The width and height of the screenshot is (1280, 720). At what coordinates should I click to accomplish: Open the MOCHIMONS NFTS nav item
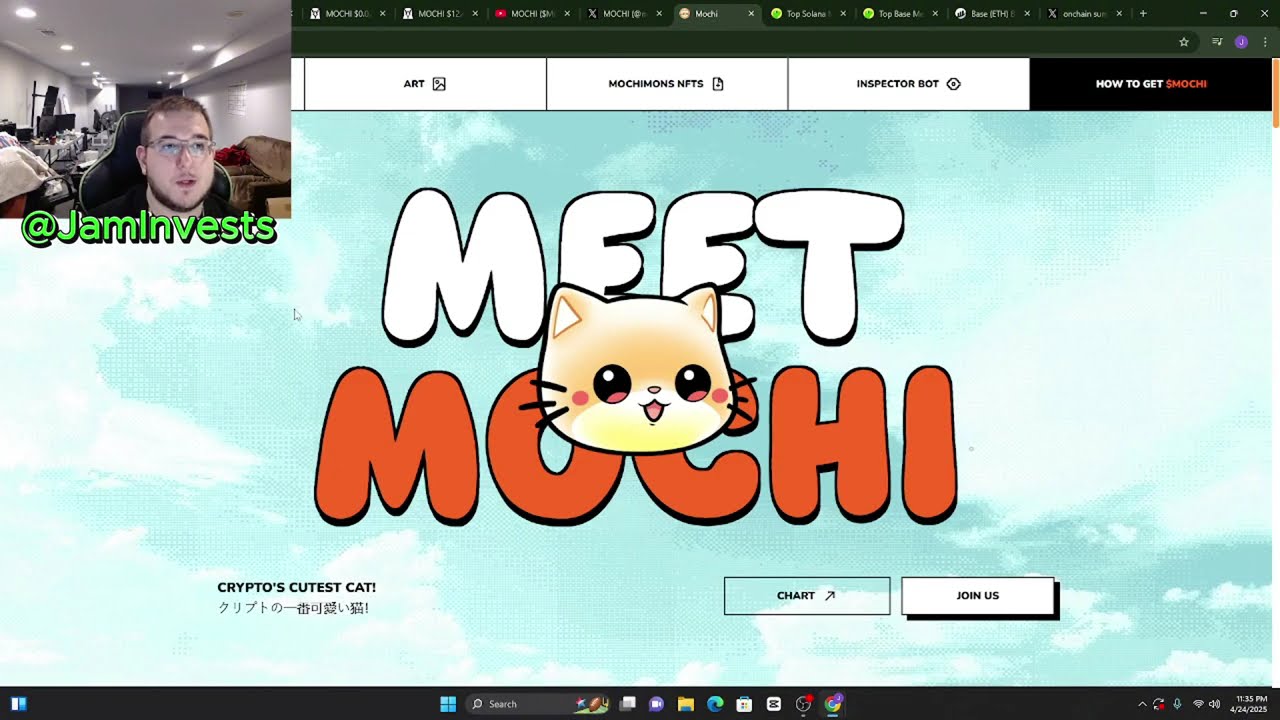667,84
